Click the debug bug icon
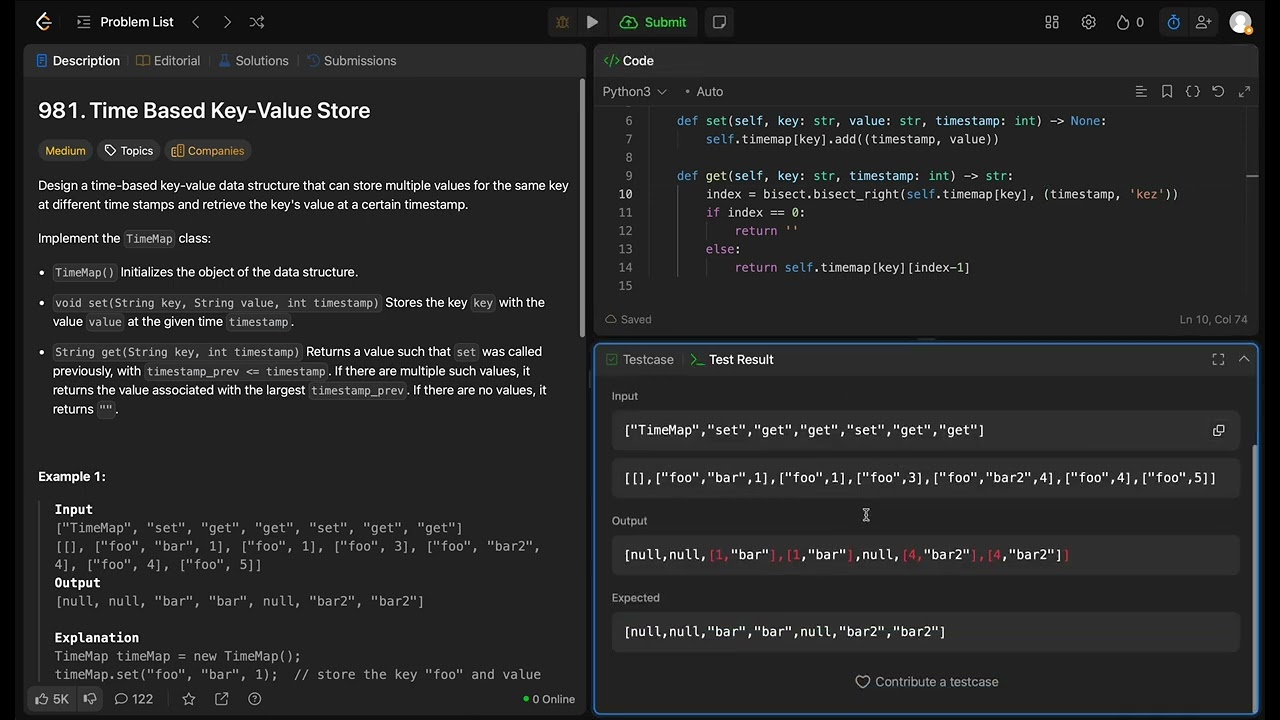 coord(562,22)
